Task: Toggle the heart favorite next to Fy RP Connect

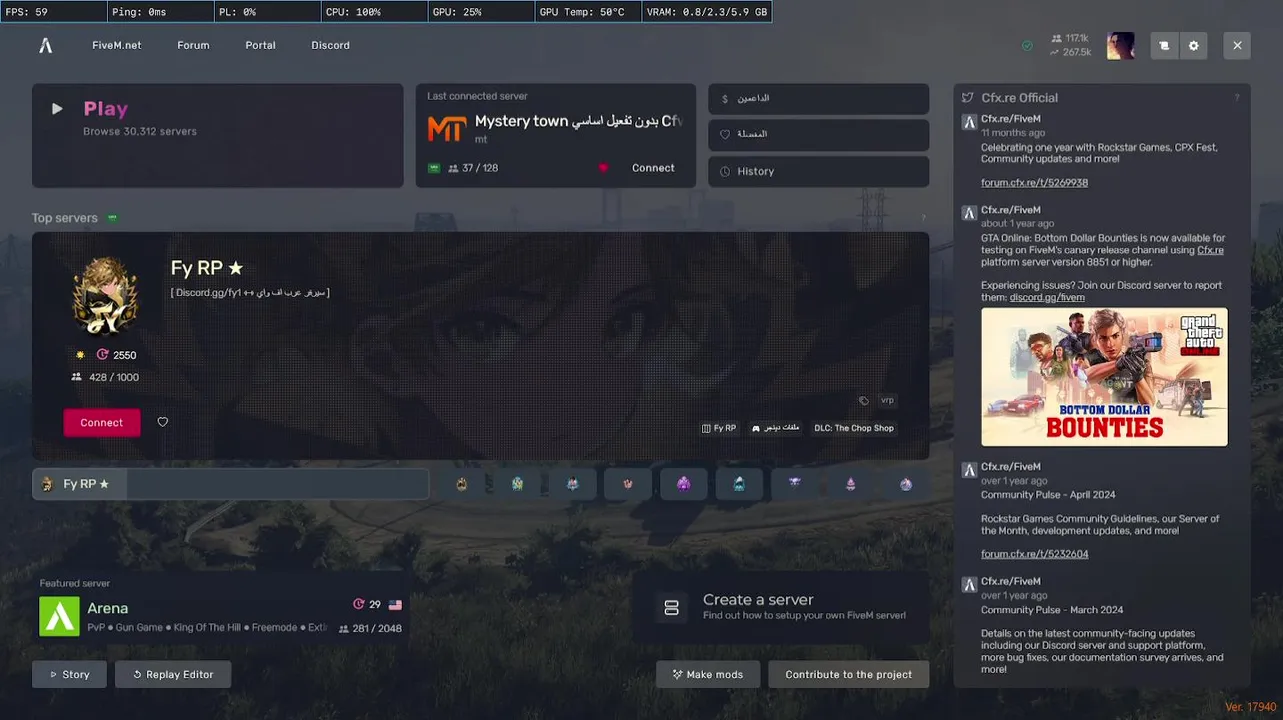Action: point(163,422)
